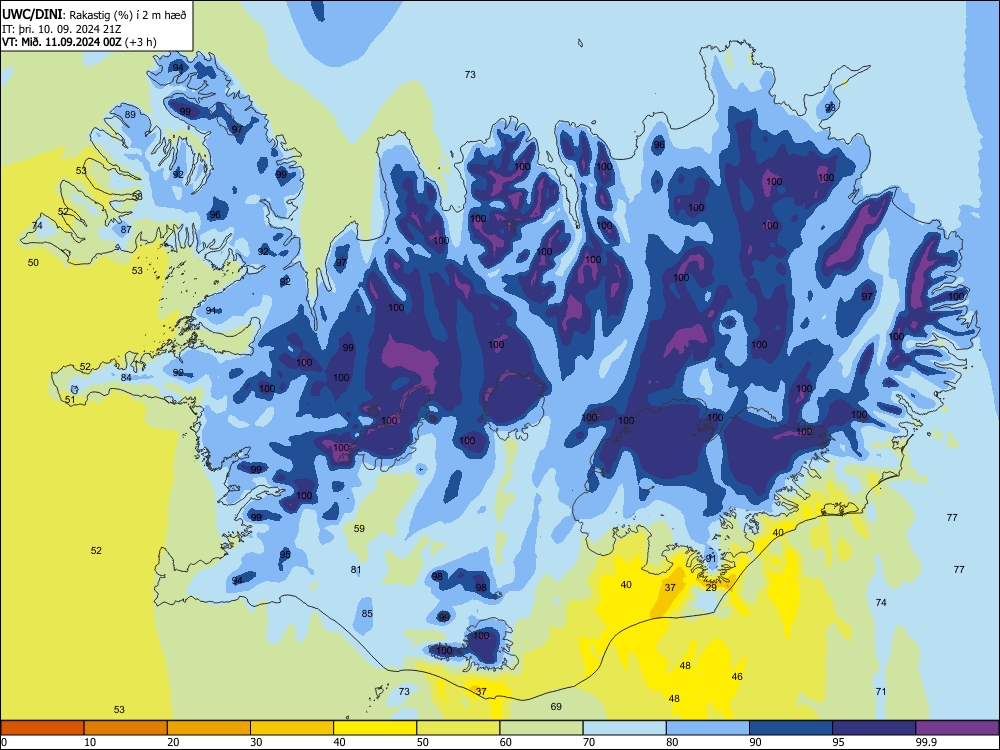Click the pale yellow 50–60 legend swatch
Image resolution: width=1000 pixels, height=750 pixels.
click(458, 728)
